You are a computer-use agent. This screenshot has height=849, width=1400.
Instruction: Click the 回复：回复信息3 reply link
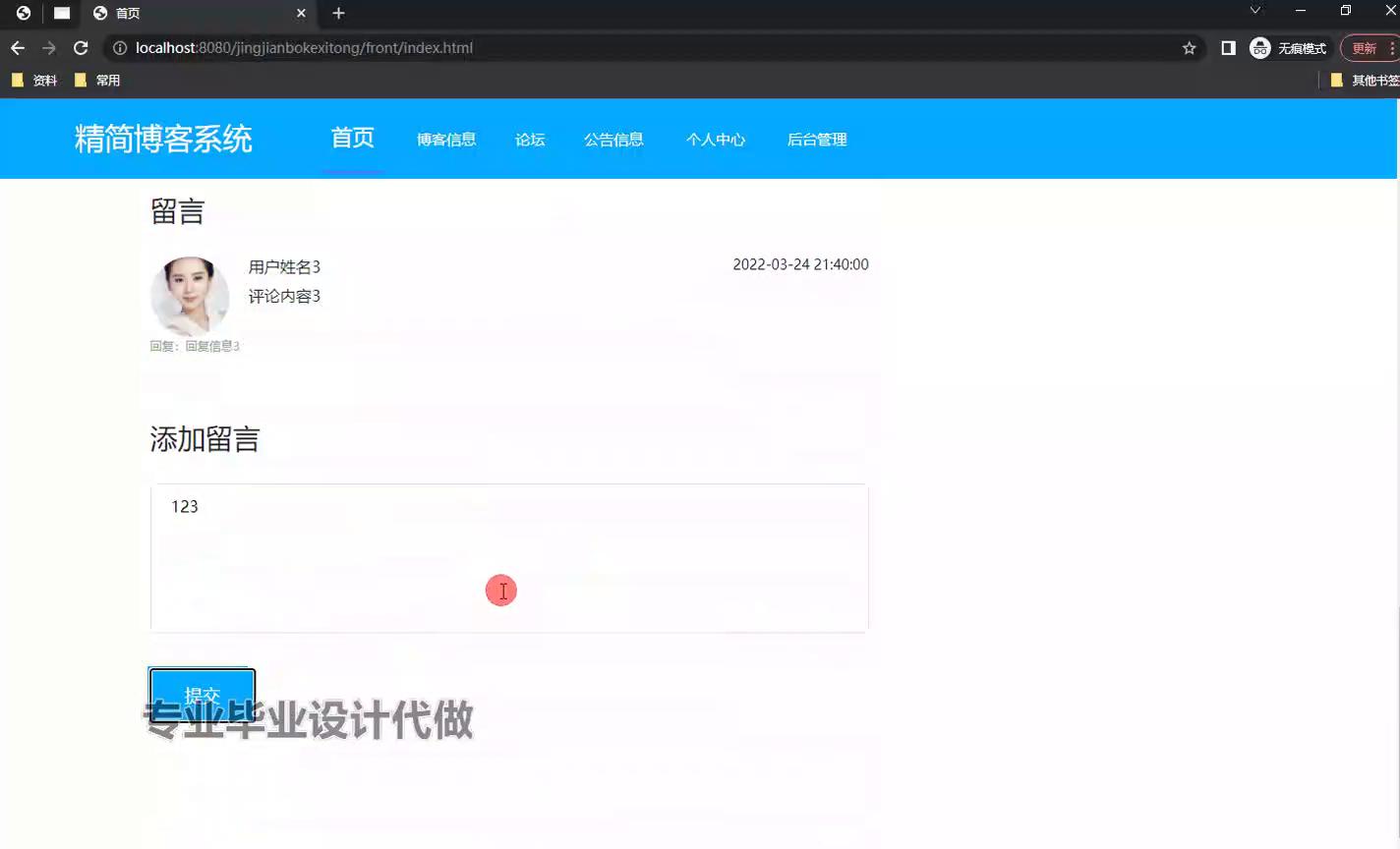(x=194, y=345)
